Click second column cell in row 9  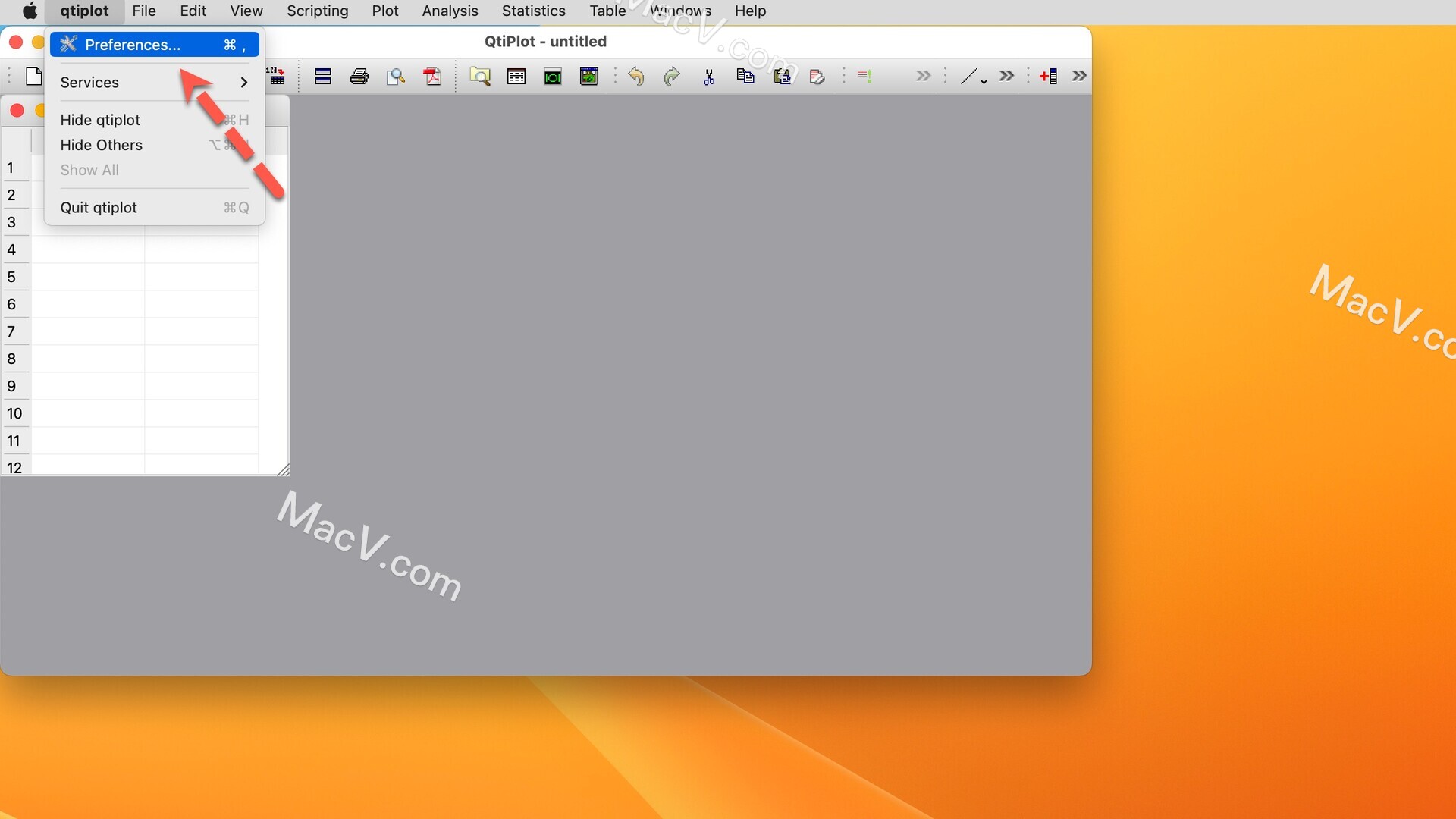tap(201, 386)
